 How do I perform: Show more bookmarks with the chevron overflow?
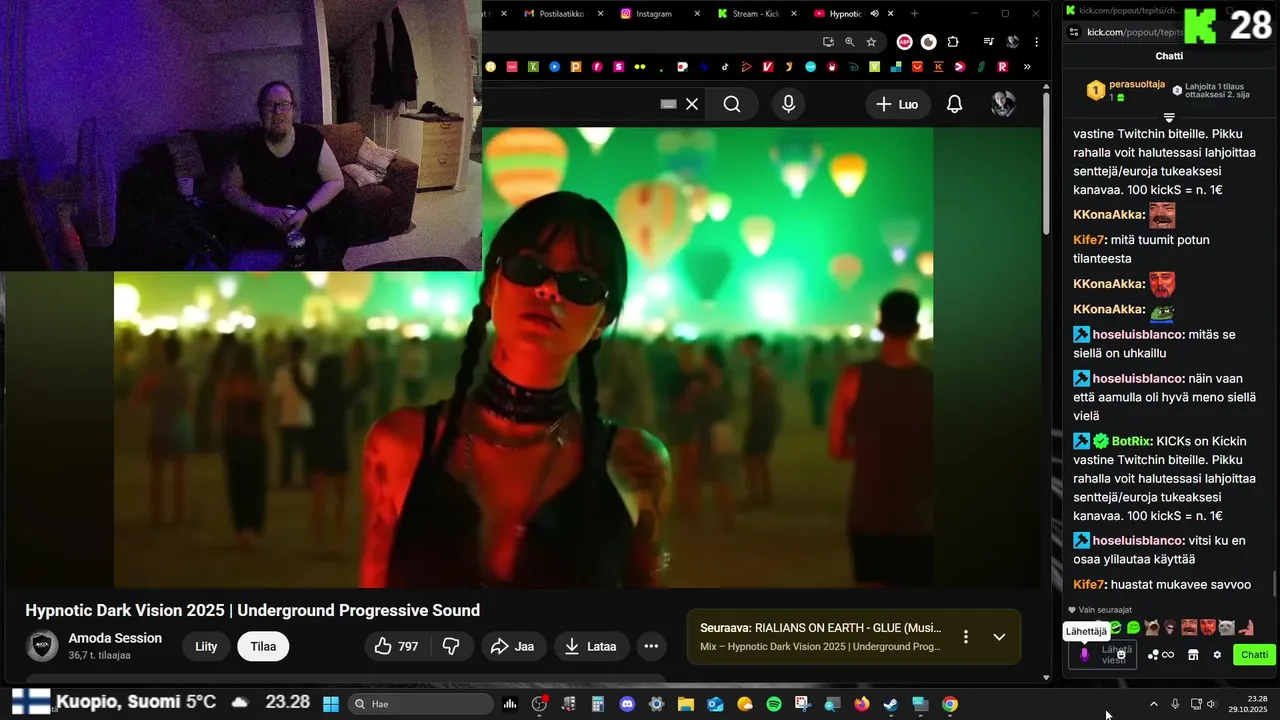pyautogui.click(x=1027, y=67)
